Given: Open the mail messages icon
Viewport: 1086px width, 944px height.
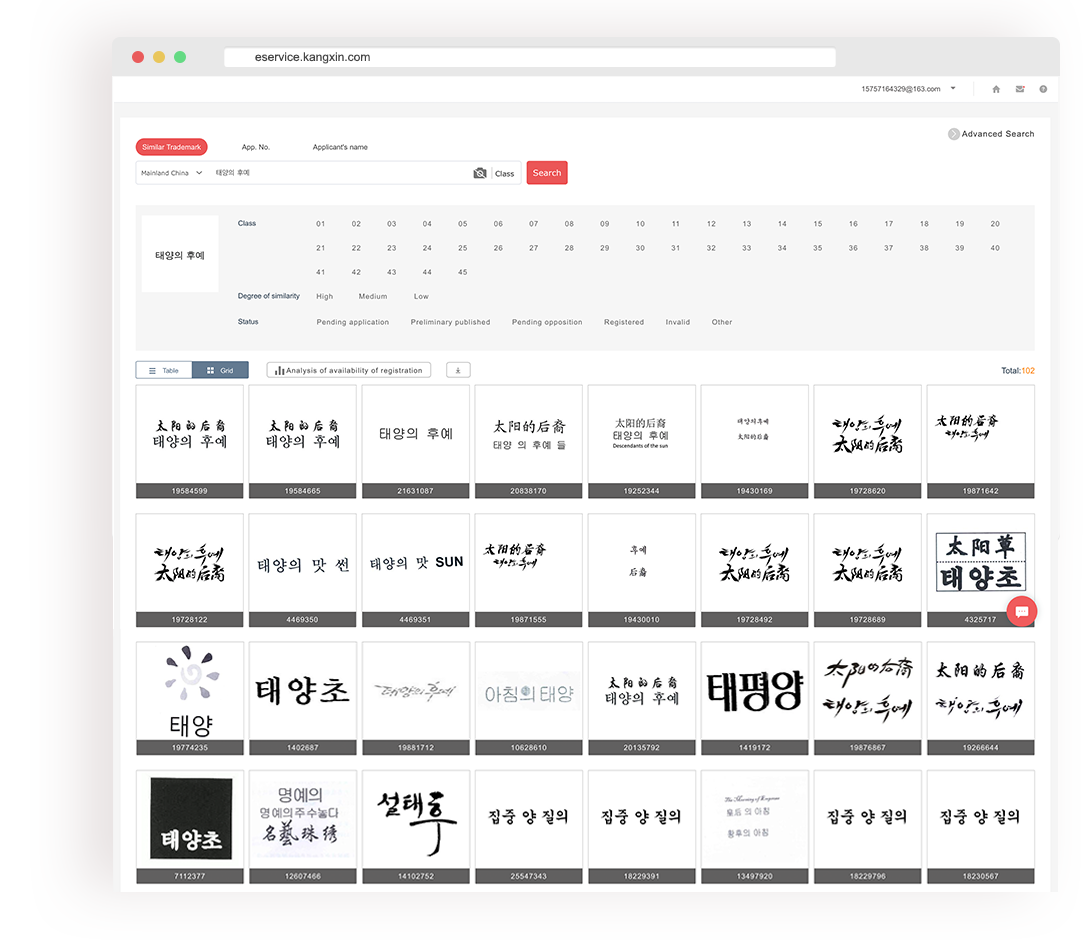Looking at the screenshot, I should 1020,89.
